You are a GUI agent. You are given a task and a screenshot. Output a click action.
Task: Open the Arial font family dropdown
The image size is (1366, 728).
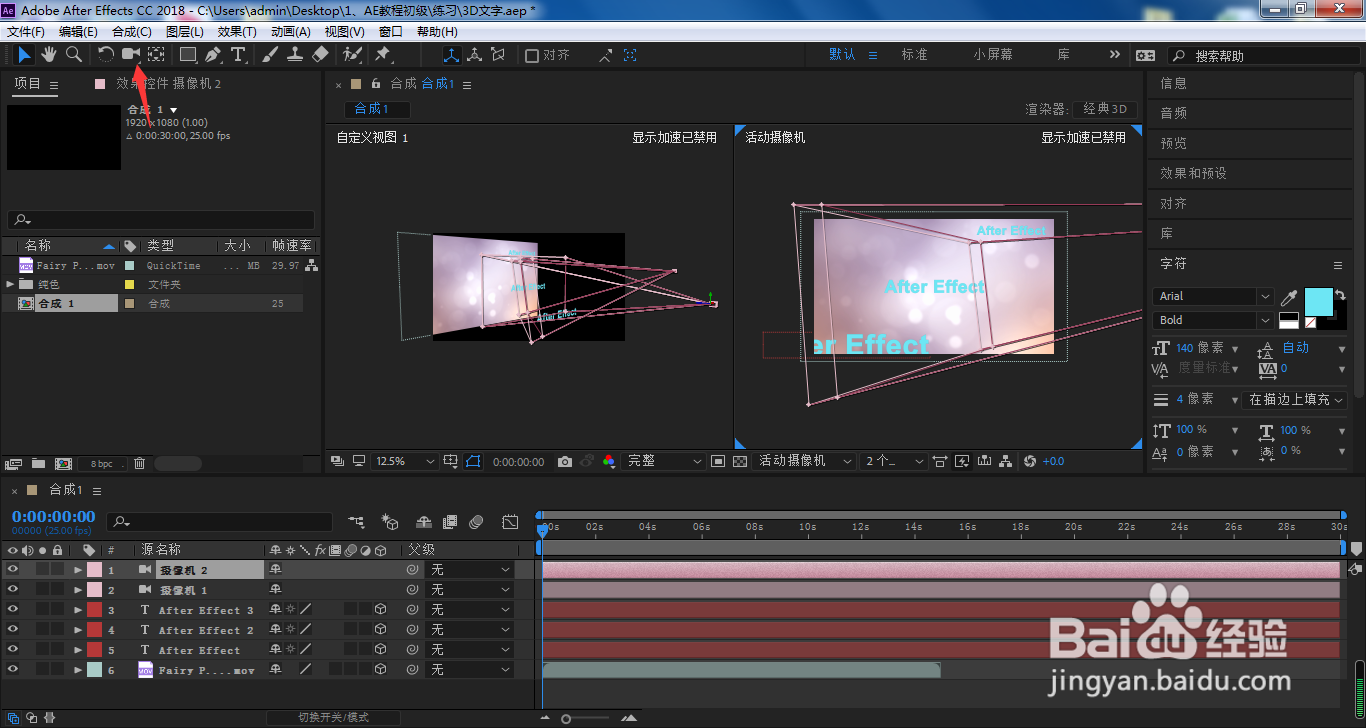[x=1213, y=296]
